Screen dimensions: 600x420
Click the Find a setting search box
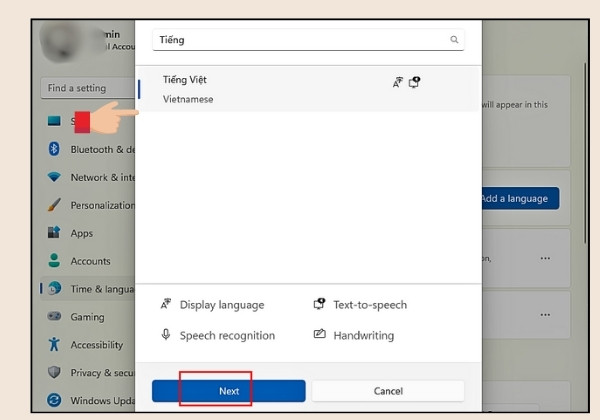click(x=88, y=88)
